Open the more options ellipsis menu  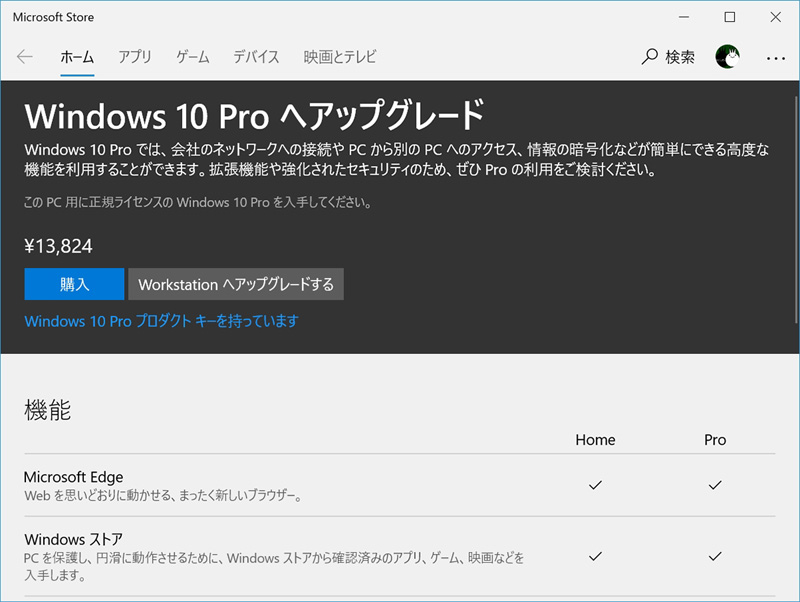click(776, 59)
